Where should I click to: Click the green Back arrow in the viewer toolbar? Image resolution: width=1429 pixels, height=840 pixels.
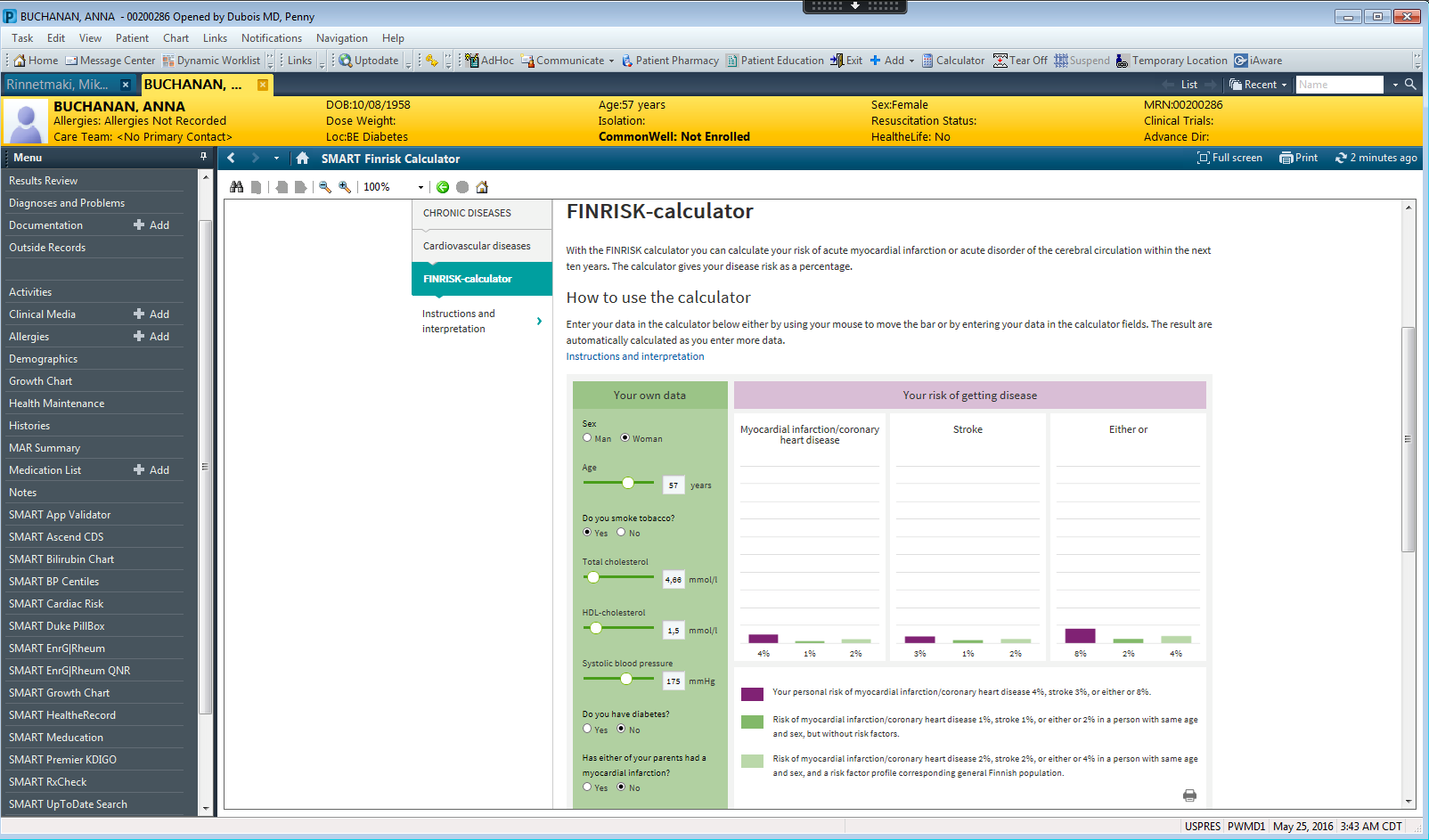(443, 187)
